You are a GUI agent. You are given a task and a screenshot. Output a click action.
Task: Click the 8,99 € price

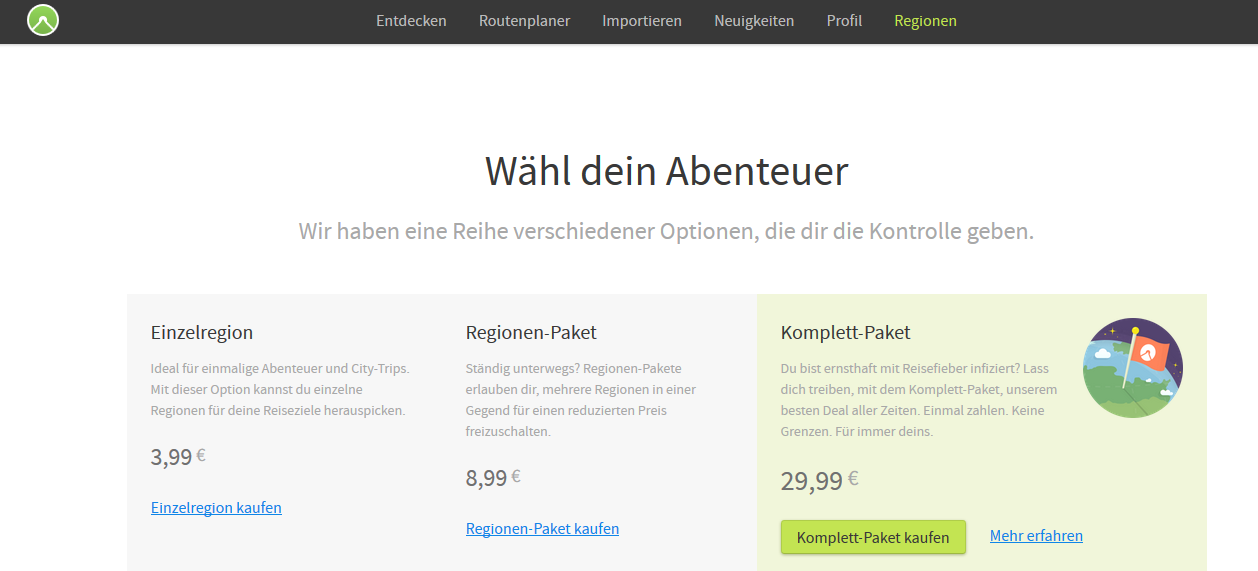(x=493, y=478)
